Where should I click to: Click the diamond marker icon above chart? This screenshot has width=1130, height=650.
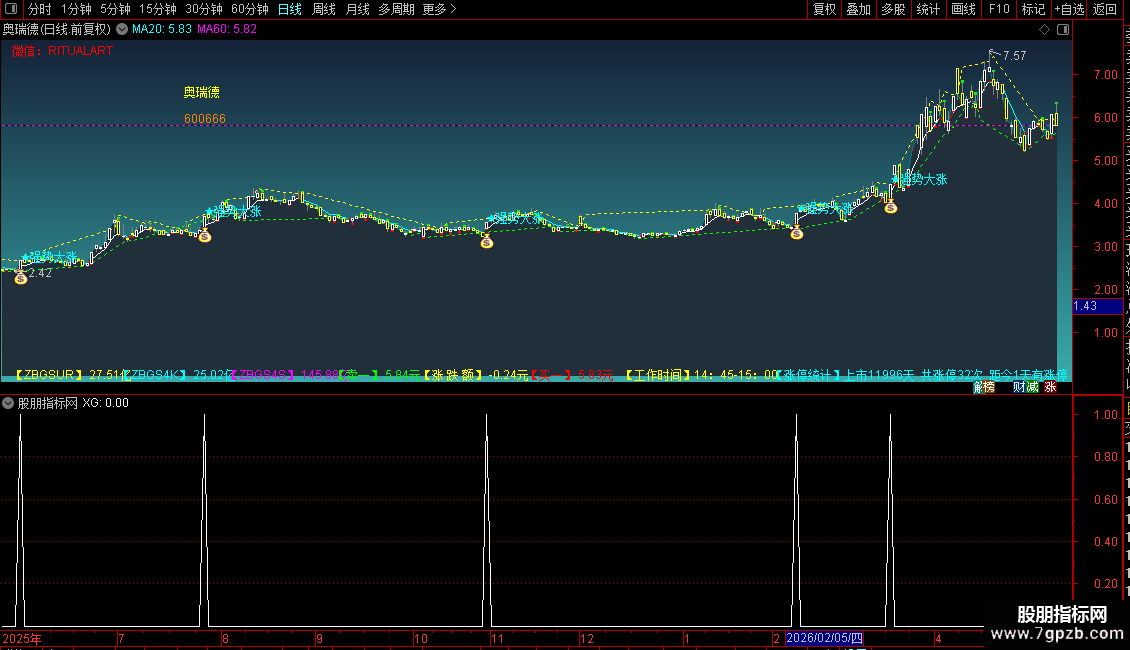point(1044,30)
